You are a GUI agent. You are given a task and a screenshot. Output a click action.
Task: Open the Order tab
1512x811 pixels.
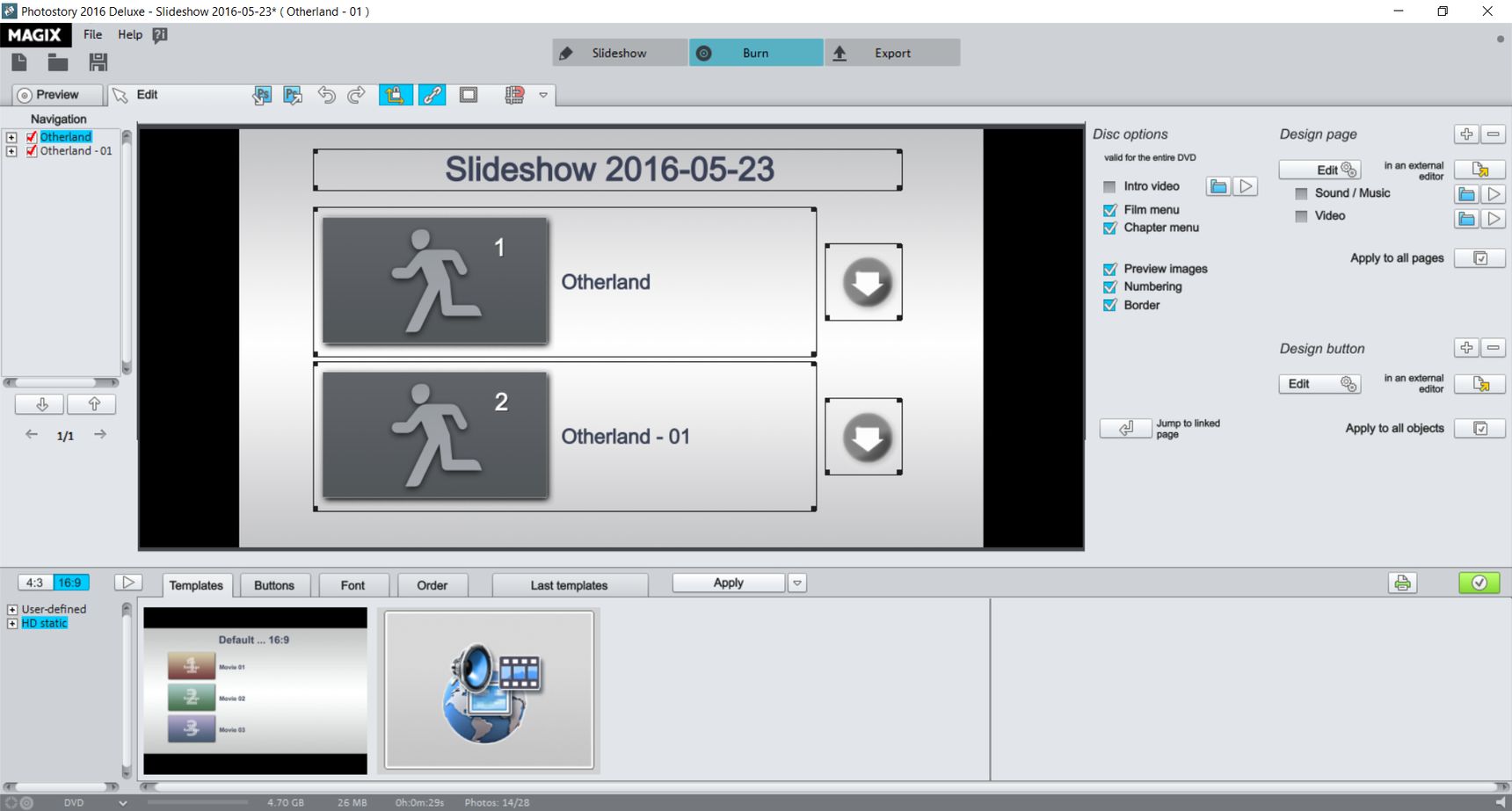click(x=433, y=585)
